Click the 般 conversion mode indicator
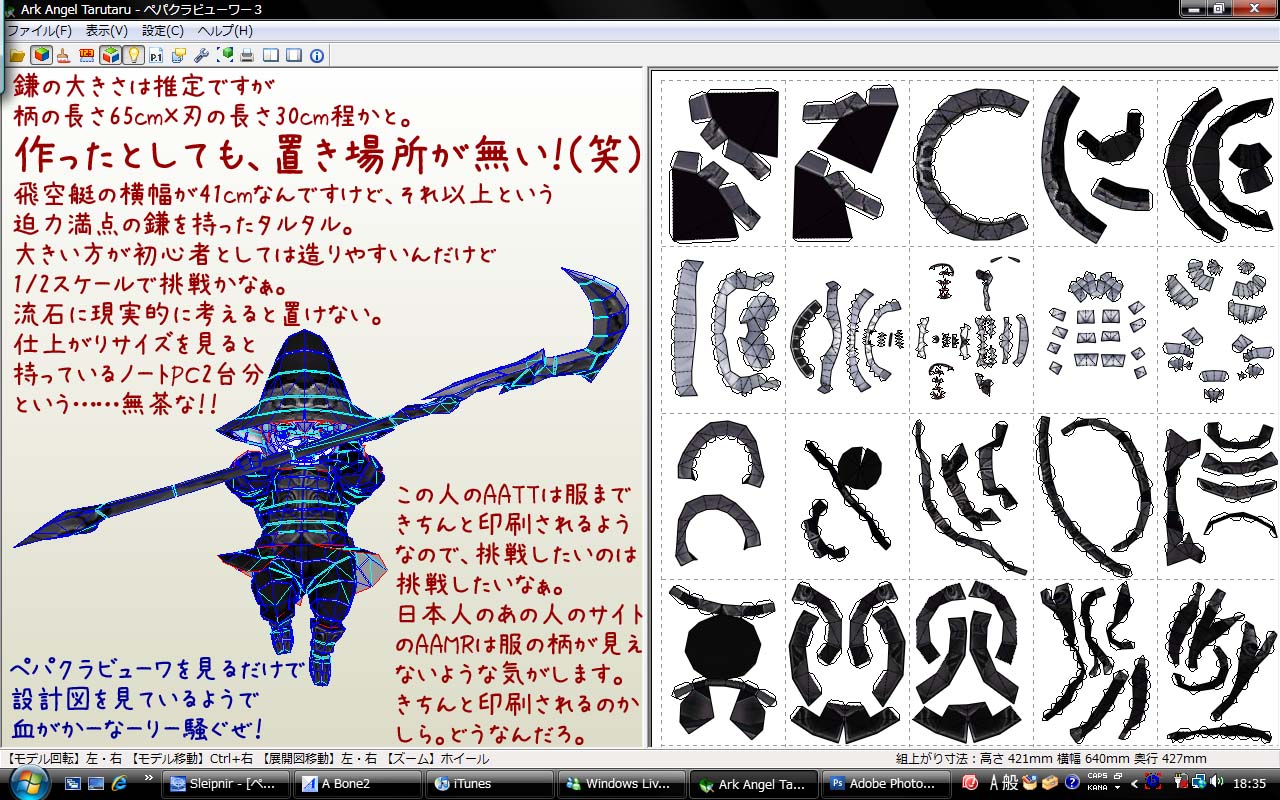 [1012, 783]
